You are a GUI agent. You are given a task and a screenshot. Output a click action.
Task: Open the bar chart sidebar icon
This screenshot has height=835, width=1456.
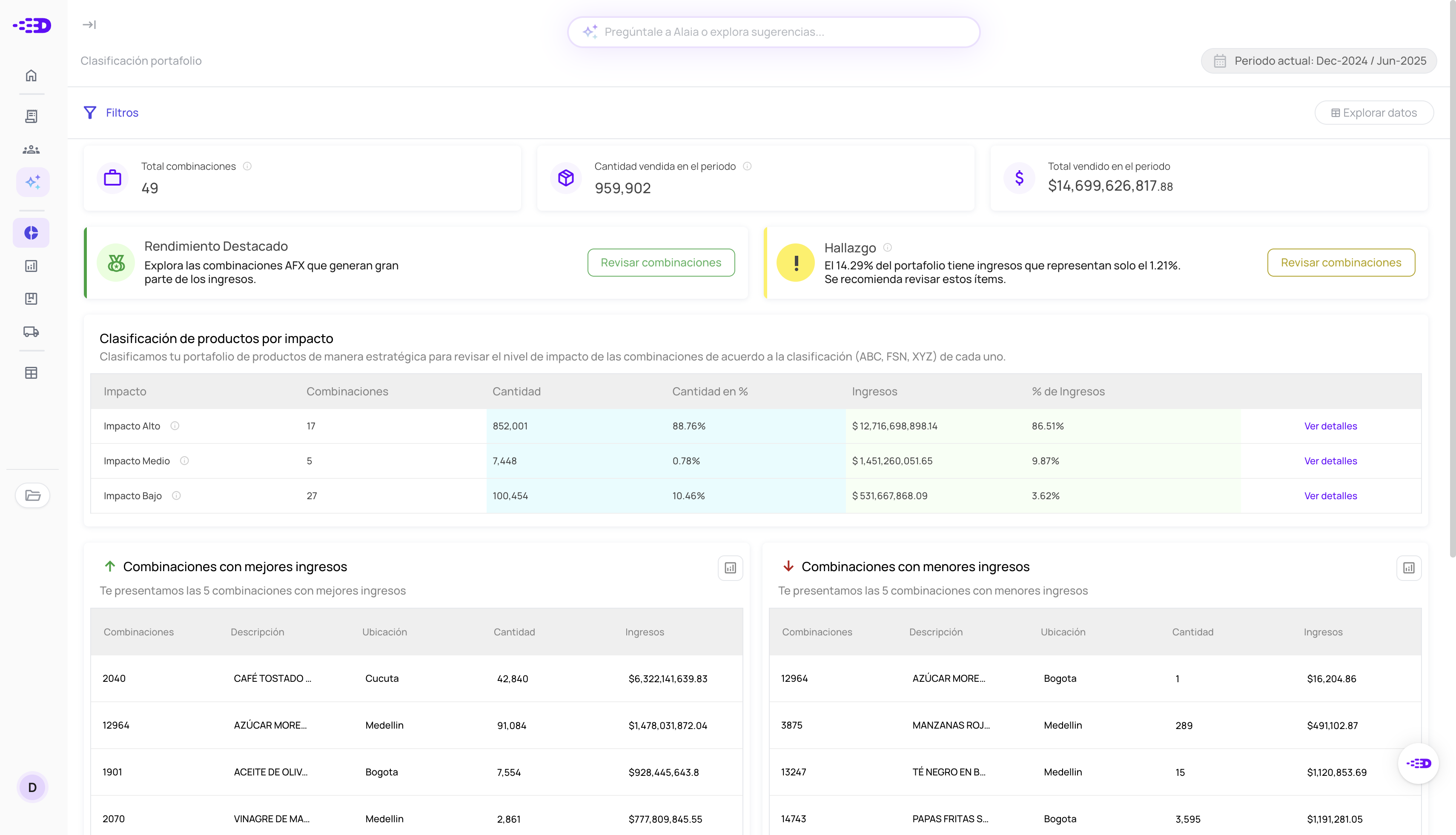(x=31, y=266)
